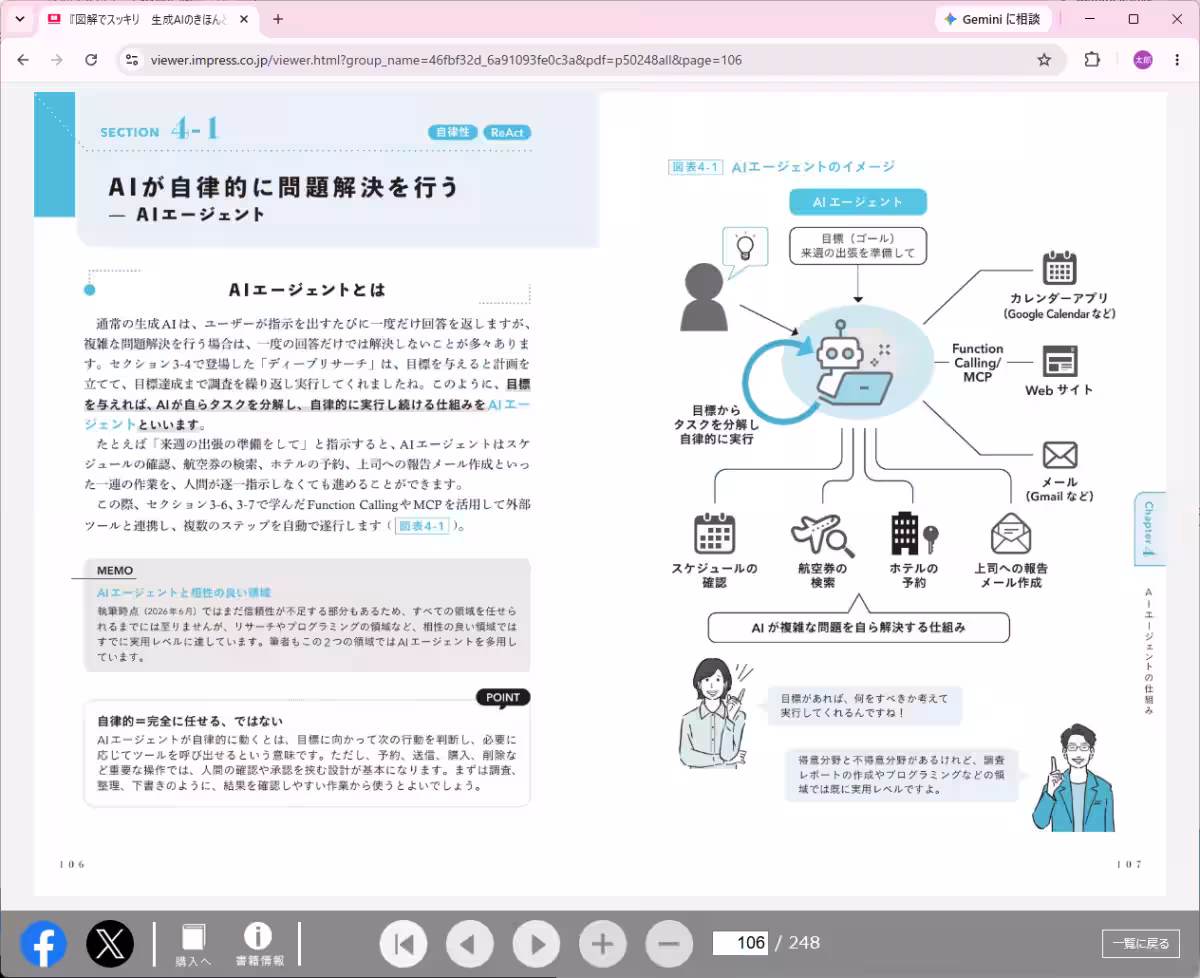Click the browser back arrow
Image resolution: width=1200 pixels, height=978 pixels.
[24, 60]
